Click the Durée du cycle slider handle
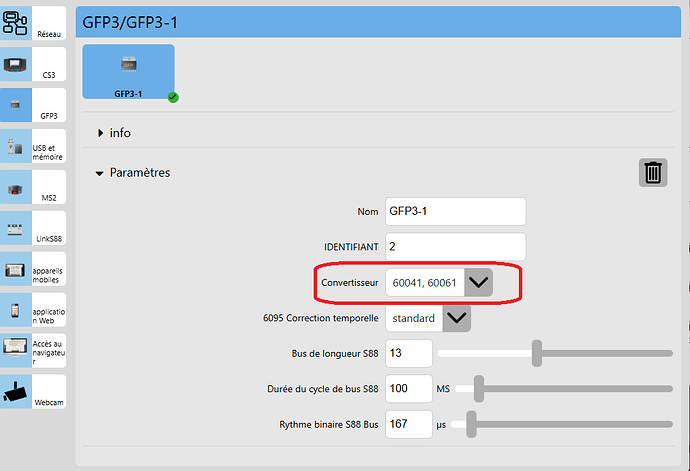690x471 pixels. coord(479,387)
